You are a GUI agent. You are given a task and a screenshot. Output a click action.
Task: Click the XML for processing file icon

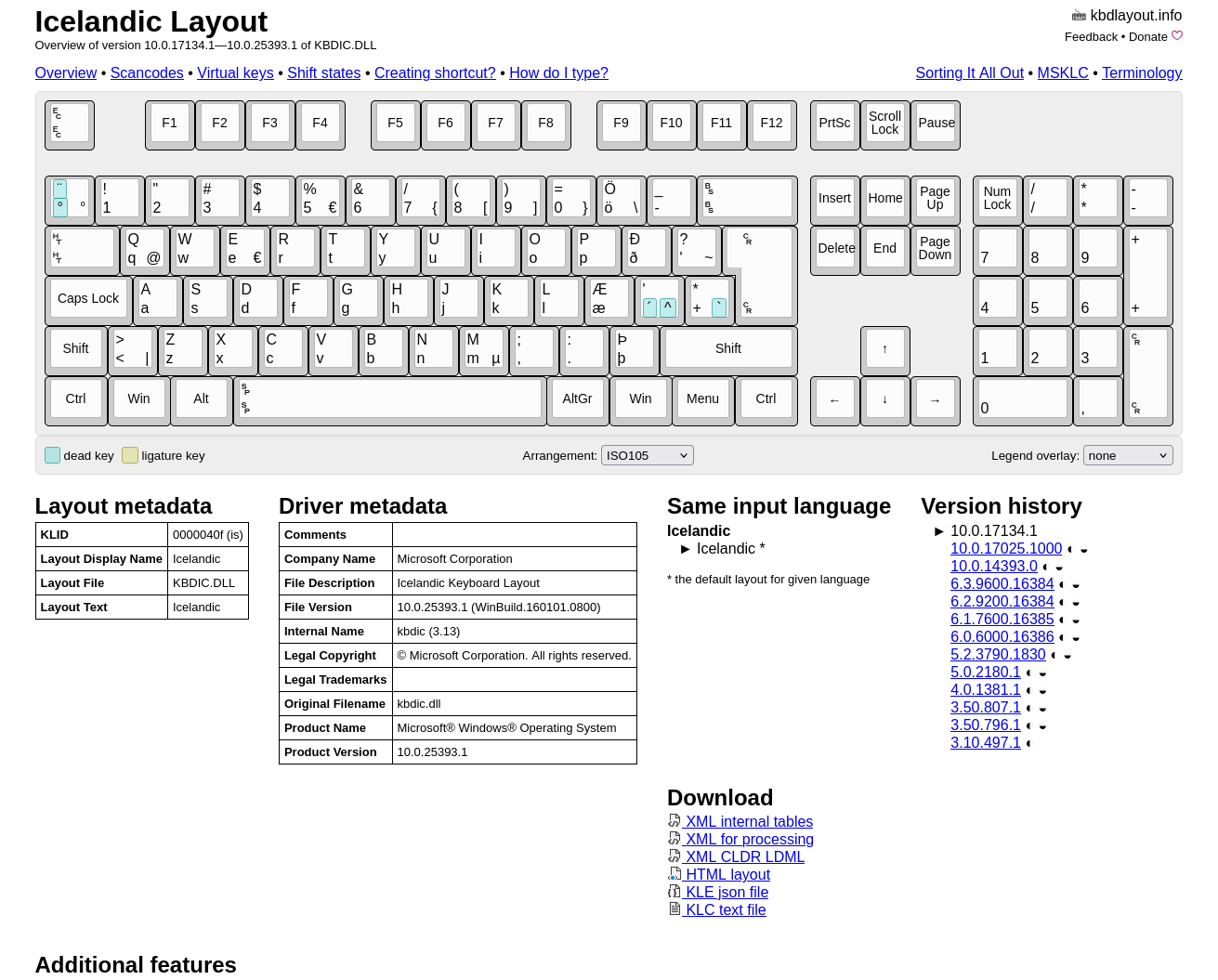tap(674, 839)
